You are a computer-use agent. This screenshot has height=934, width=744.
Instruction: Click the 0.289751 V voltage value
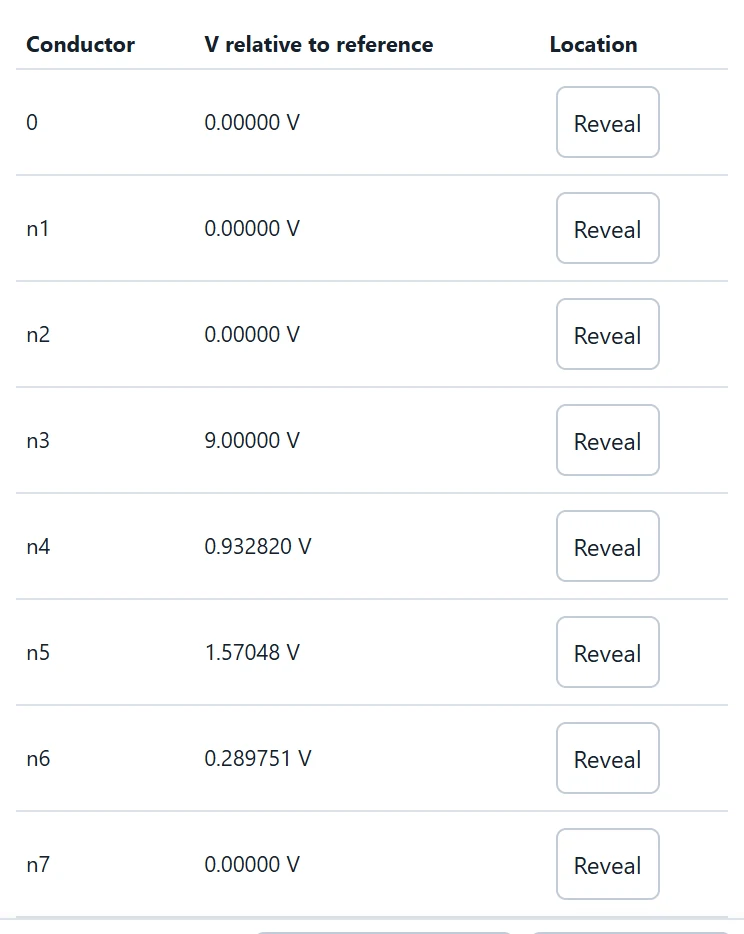pyautogui.click(x=258, y=758)
